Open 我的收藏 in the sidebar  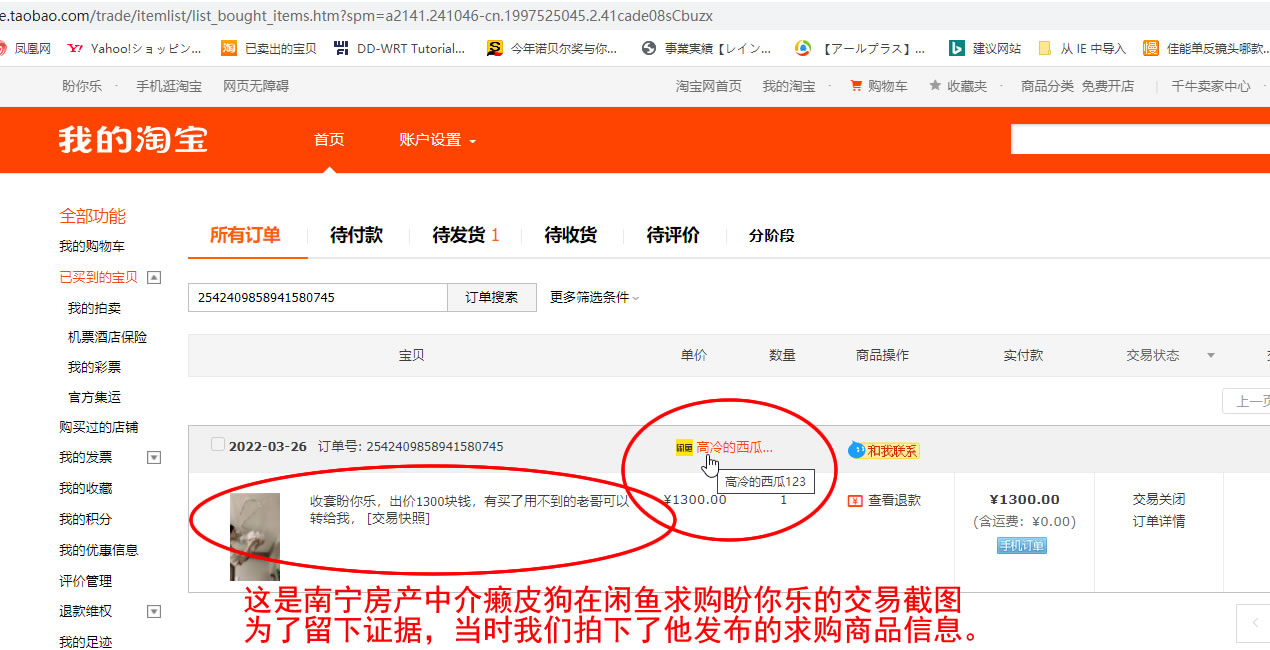pos(86,488)
